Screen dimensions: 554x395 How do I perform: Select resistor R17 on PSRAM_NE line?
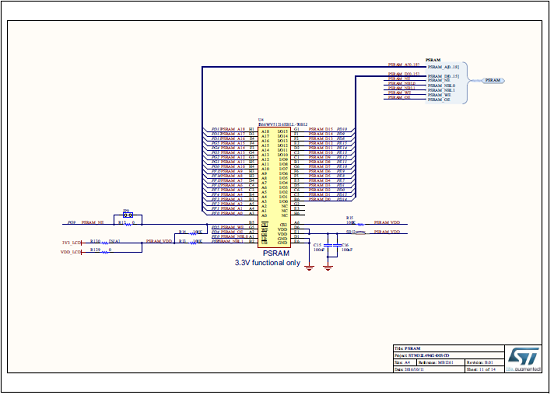tap(129, 224)
